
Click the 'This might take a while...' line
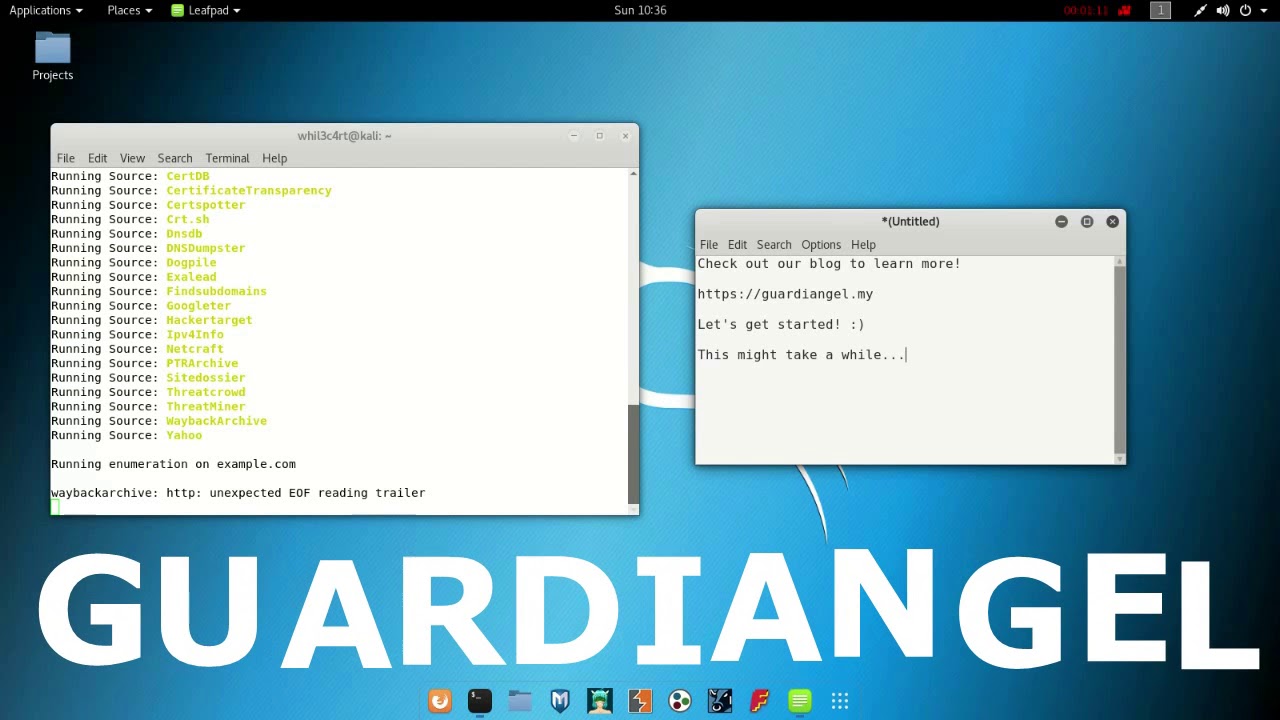(801, 355)
